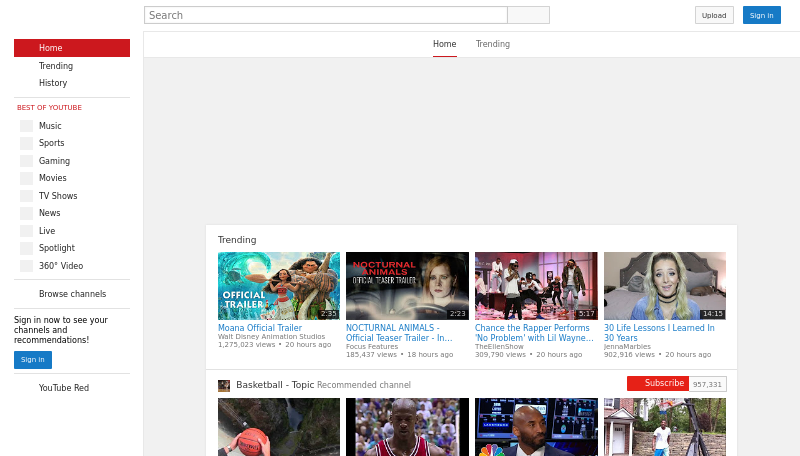Viewport: 800px width, 456px height.
Task: Click the Upload button
Action: tap(714, 15)
